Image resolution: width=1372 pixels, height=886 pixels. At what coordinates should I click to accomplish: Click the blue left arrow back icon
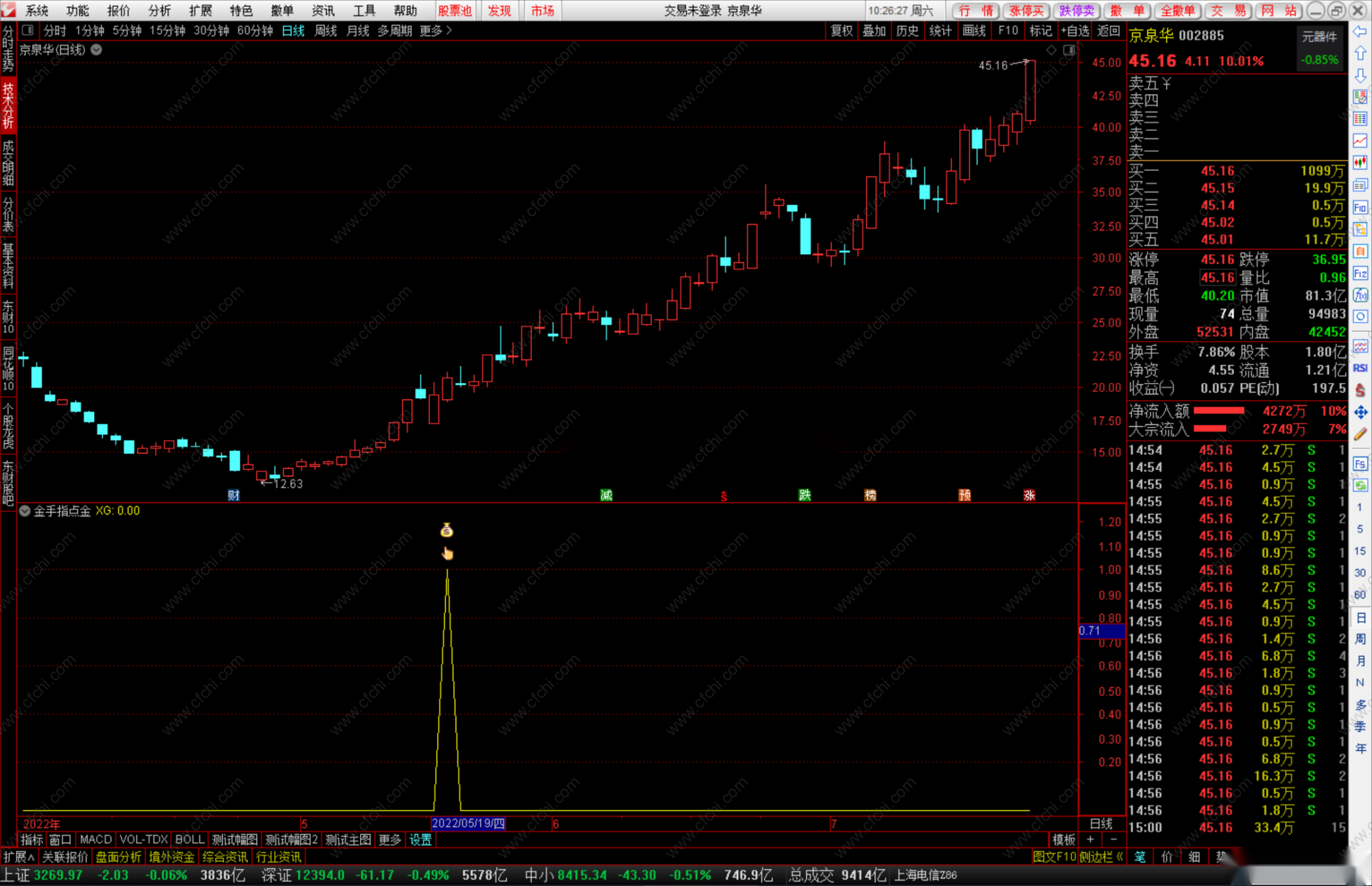pyautogui.click(x=1360, y=32)
